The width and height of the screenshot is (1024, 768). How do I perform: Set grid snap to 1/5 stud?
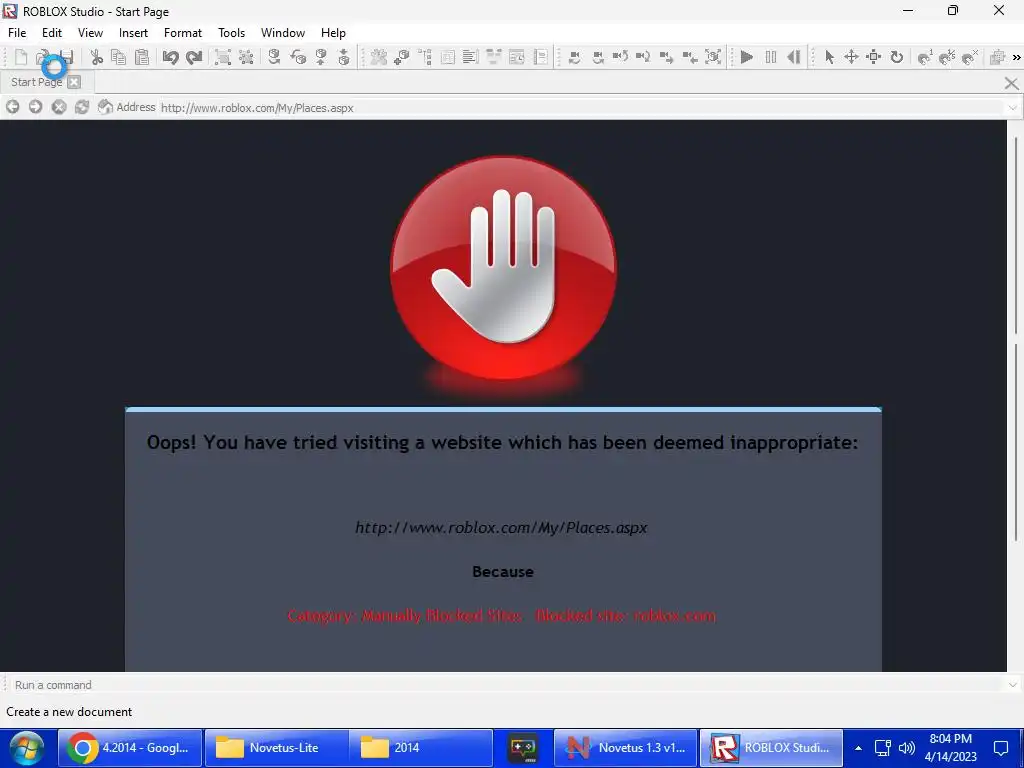tap(947, 57)
